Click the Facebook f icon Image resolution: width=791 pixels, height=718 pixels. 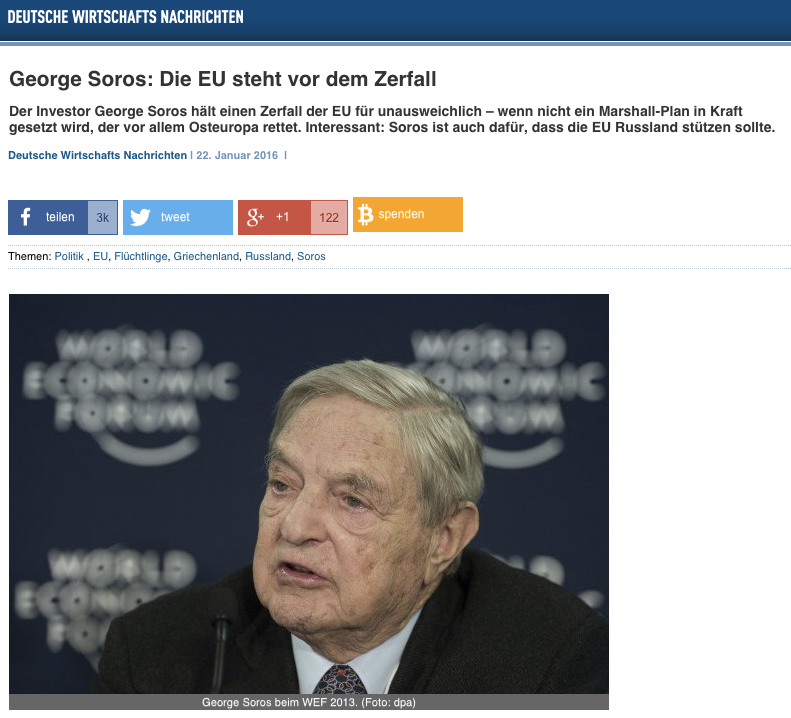tap(26, 217)
